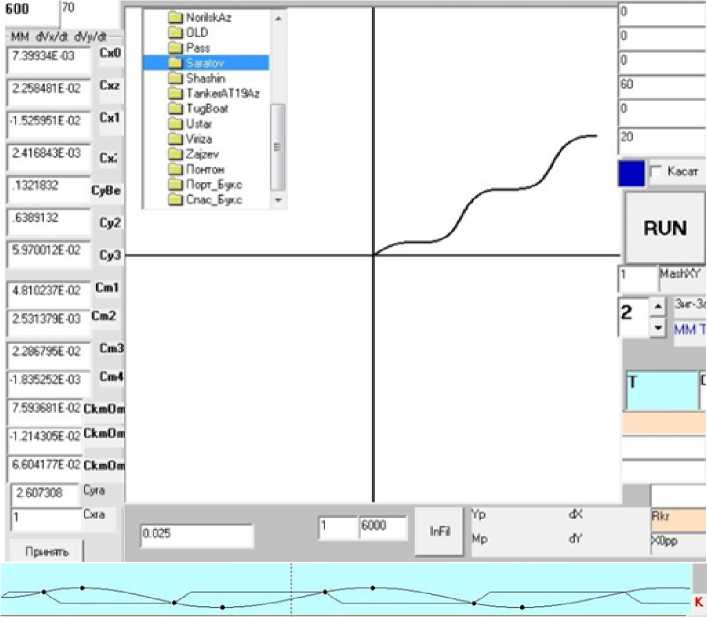
Task: Click the CyBe field .1321832
Action: (x=49, y=190)
